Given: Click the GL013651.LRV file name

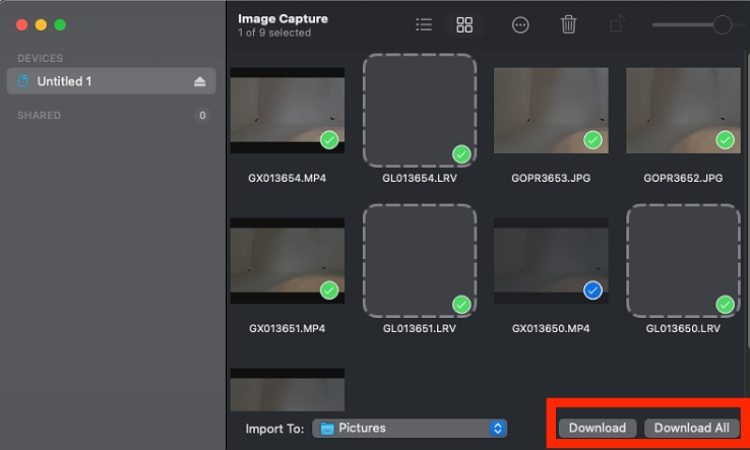Looking at the screenshot, I should pos(419,329).
